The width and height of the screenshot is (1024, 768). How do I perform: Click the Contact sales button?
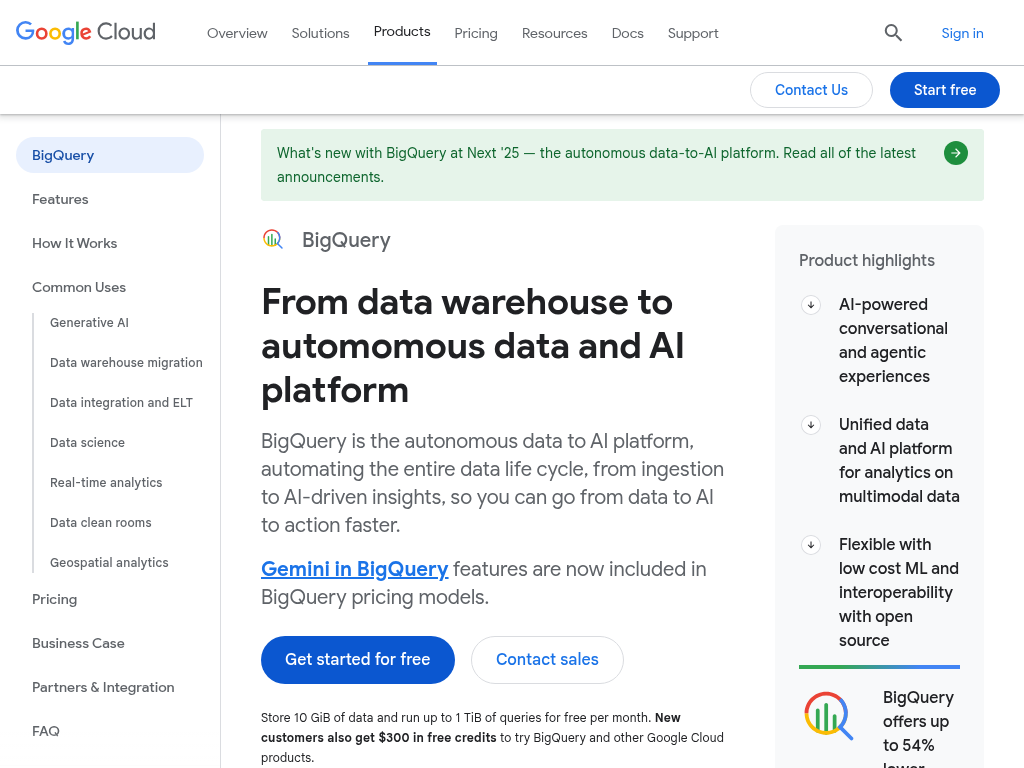(547, 660)
